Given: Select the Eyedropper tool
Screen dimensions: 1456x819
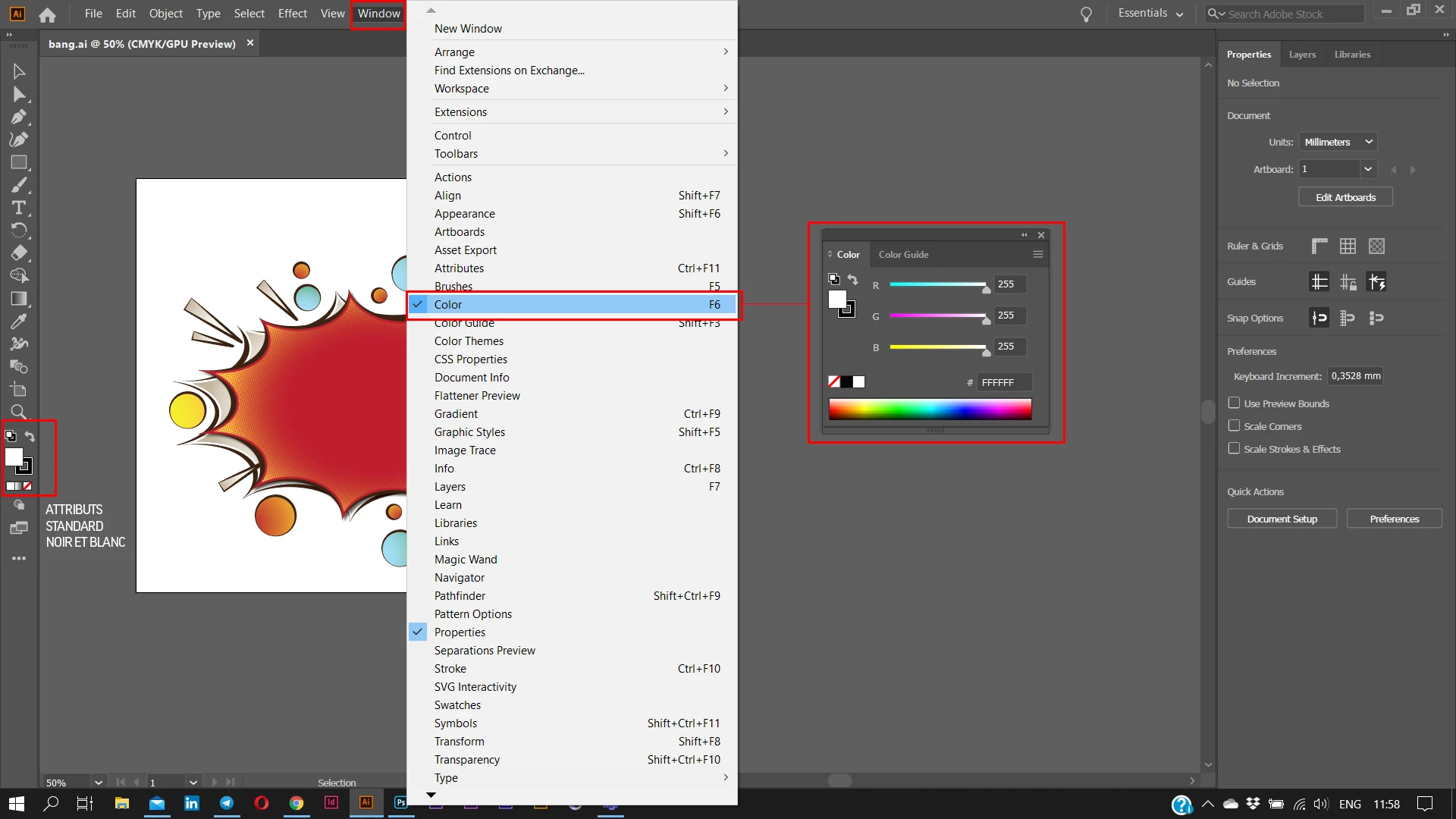Looking at the screenshot, I should pos(19,322).
